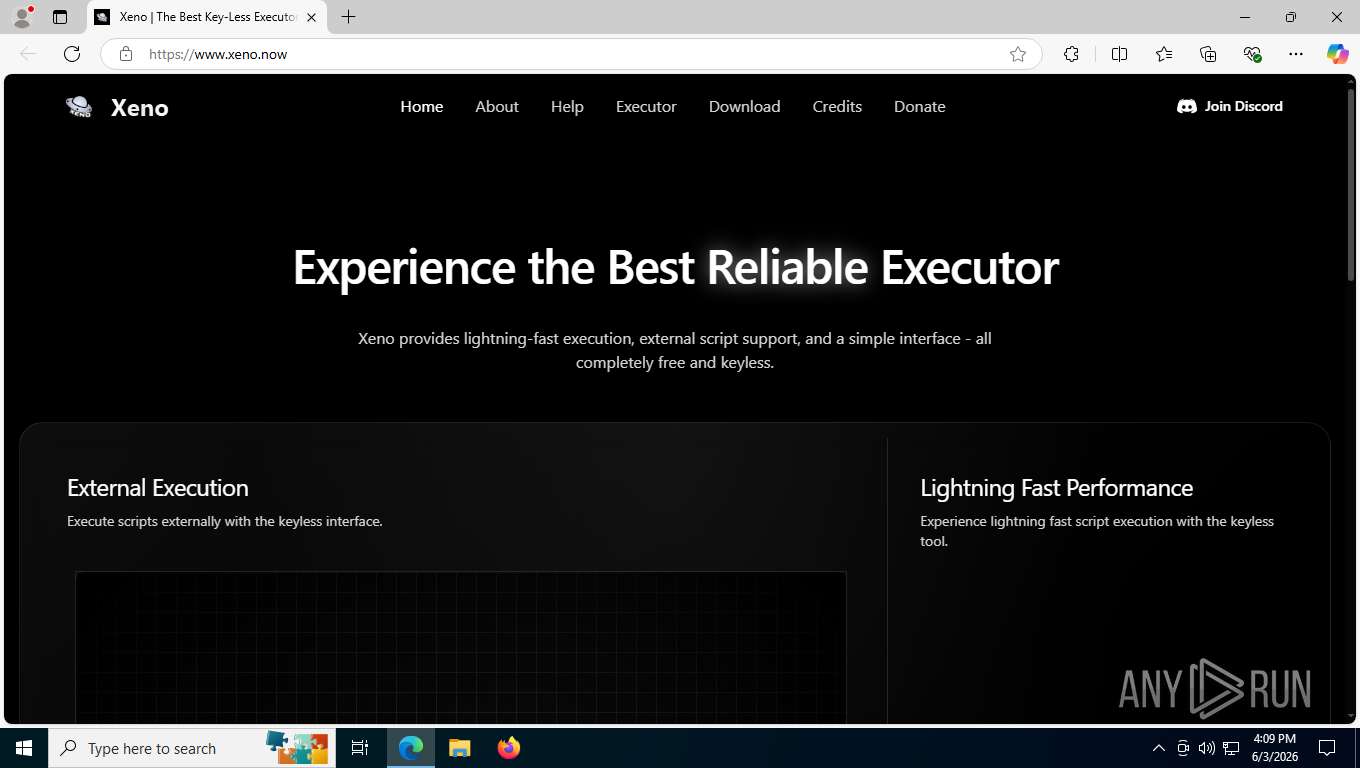
Task: Open the Xeno brand name link
Action: tap(140, 108)
